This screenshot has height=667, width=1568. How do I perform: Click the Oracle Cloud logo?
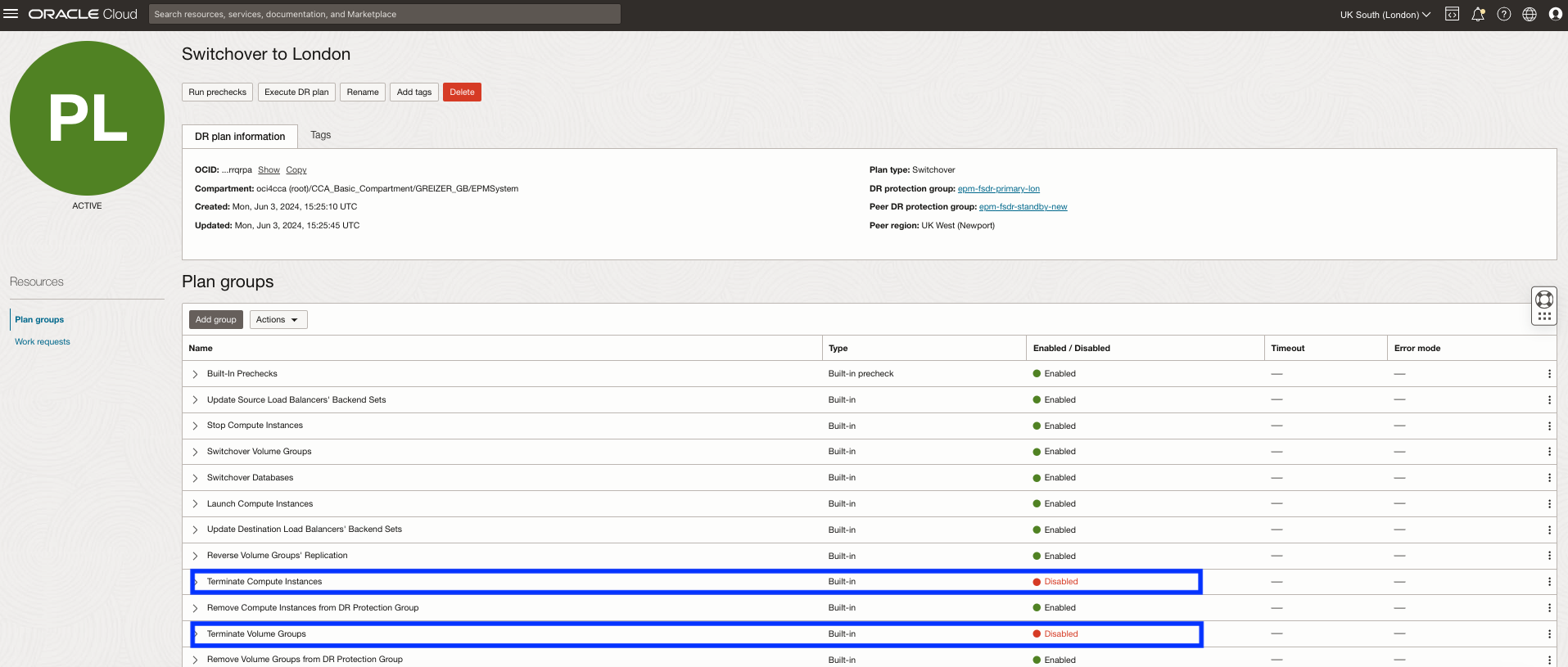point(83,14)
